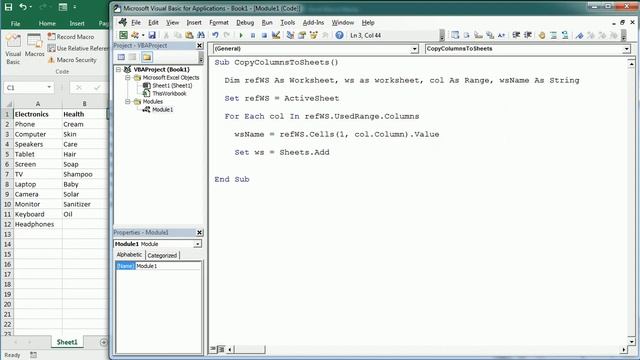Viewport: 640px width, 360px height.
Task: Toggle bookmark with blue flag icon
Action: (579, 36)
